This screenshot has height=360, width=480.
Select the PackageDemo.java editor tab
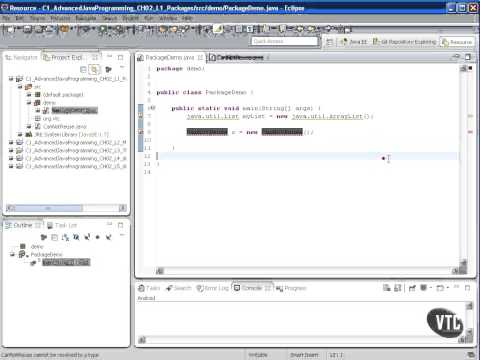[170, 58]
